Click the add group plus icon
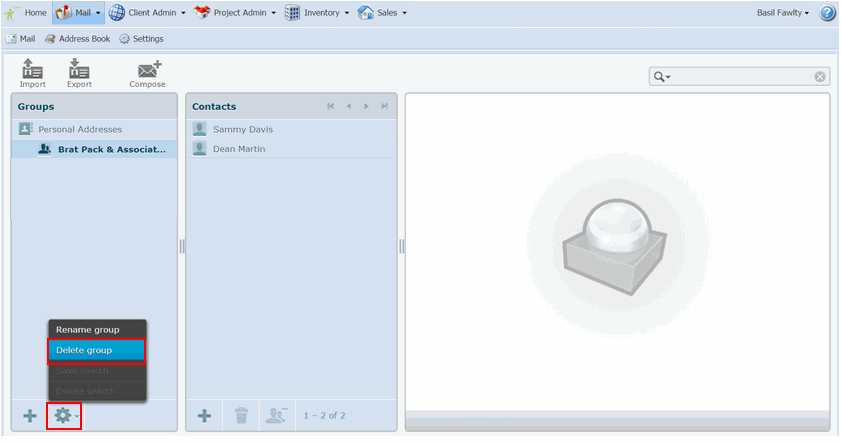The height and width of the screenshot is (442, 841). [x=30, y=416]
